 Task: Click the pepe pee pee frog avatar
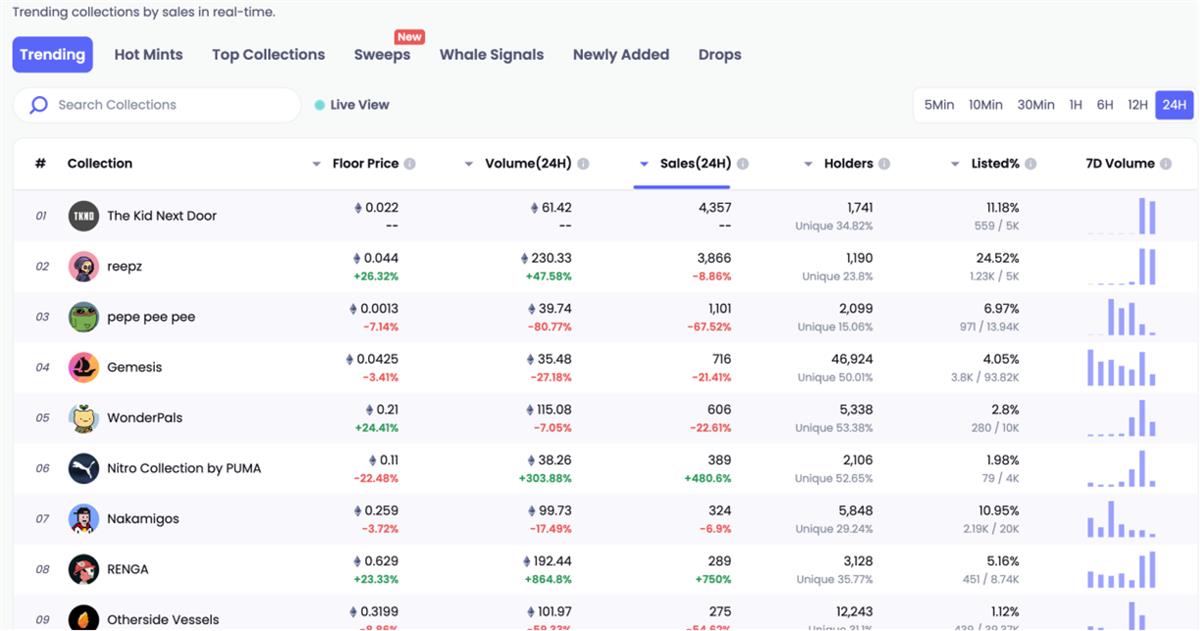click(84, 317)
